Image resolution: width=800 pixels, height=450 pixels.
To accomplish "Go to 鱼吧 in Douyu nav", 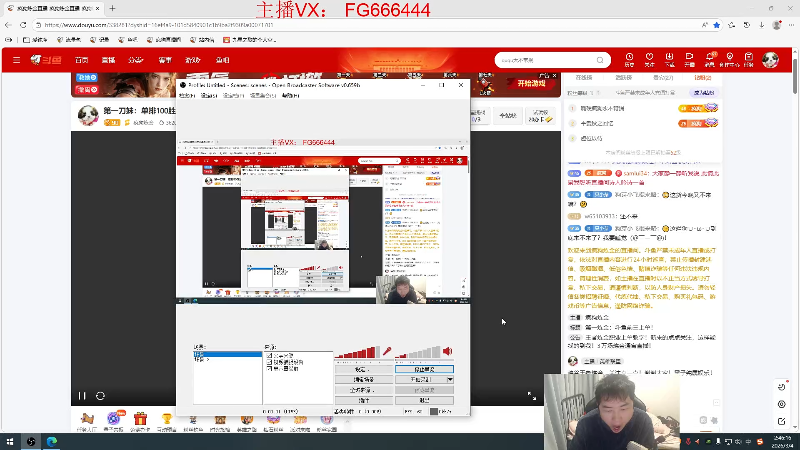I will pyautogui.click(x=222, y=60).
